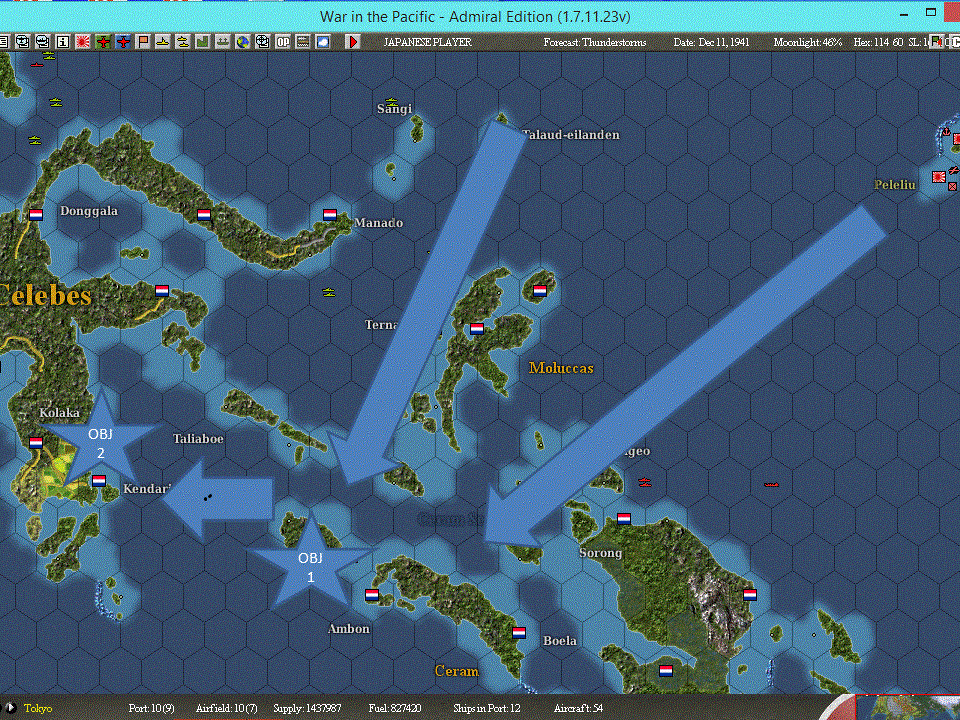Click the green factory/industry toolbar icon
The image size is (960, 720).
pyautogui.click(x=203, y=42)
